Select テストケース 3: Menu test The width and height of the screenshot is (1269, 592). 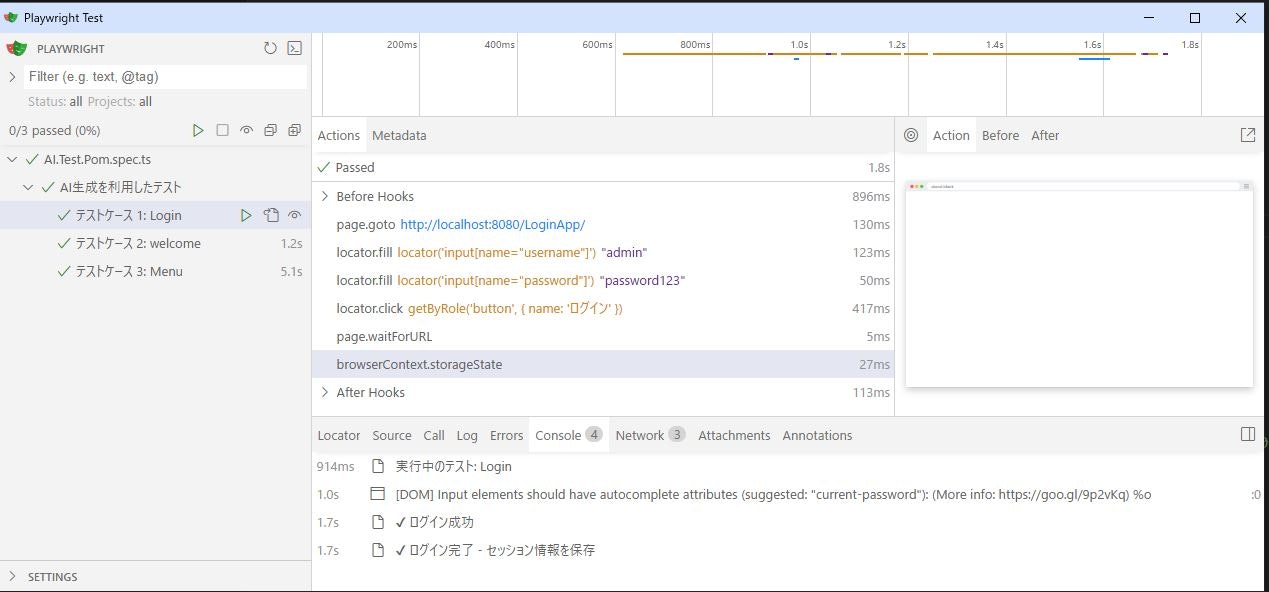tap(155, 271)
